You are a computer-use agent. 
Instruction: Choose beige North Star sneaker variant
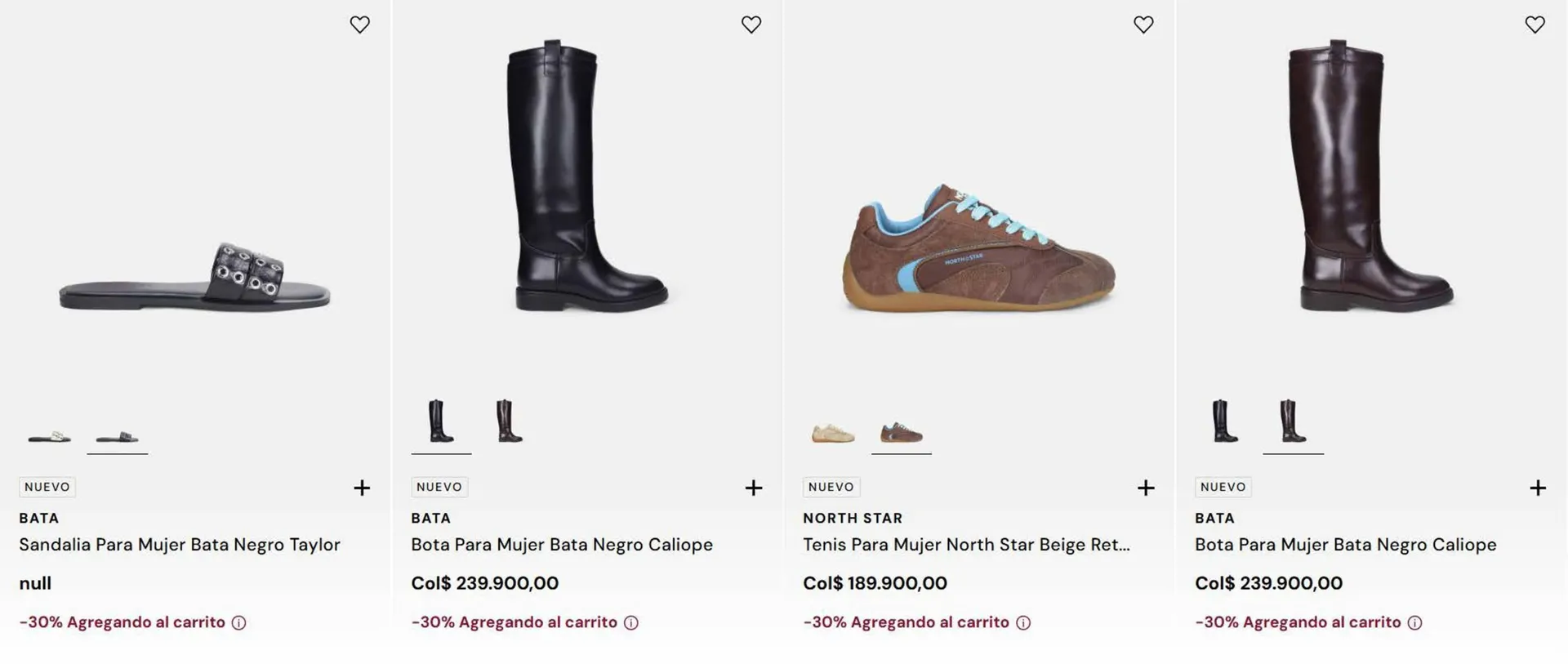[833, 433]
